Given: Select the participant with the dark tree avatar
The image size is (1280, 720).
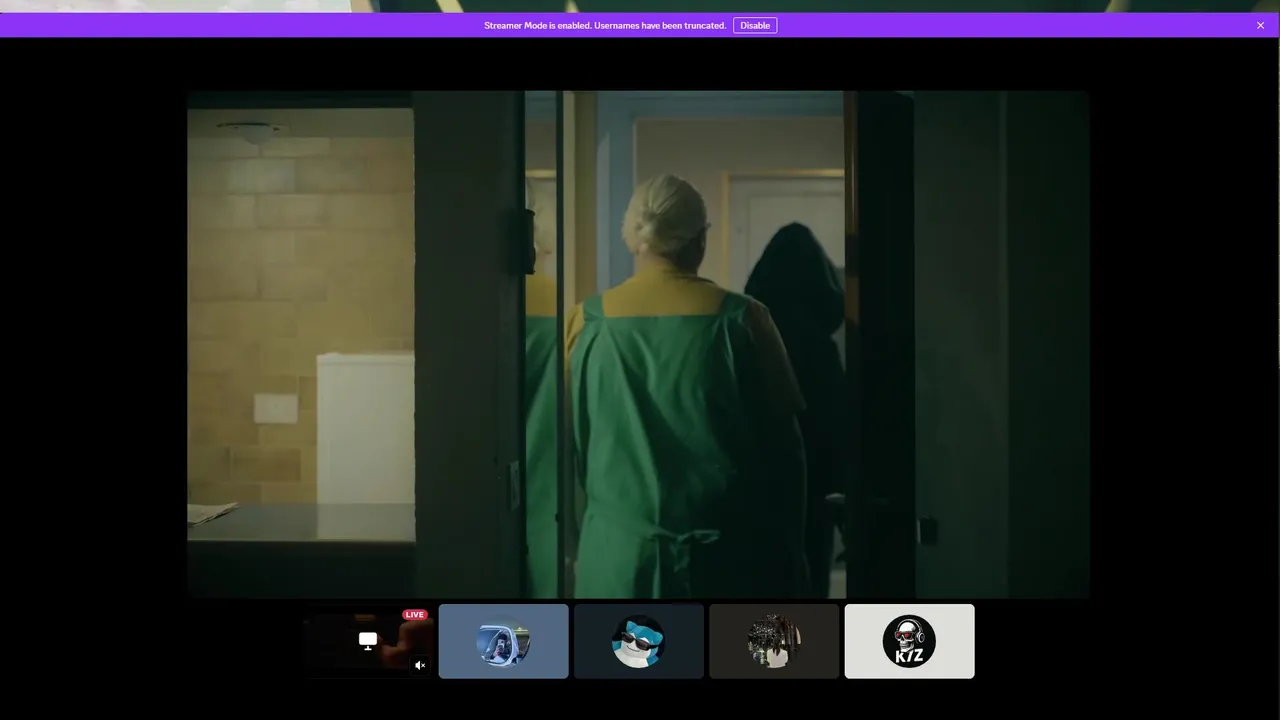Looking at the screenshot, I should [774, 641].
